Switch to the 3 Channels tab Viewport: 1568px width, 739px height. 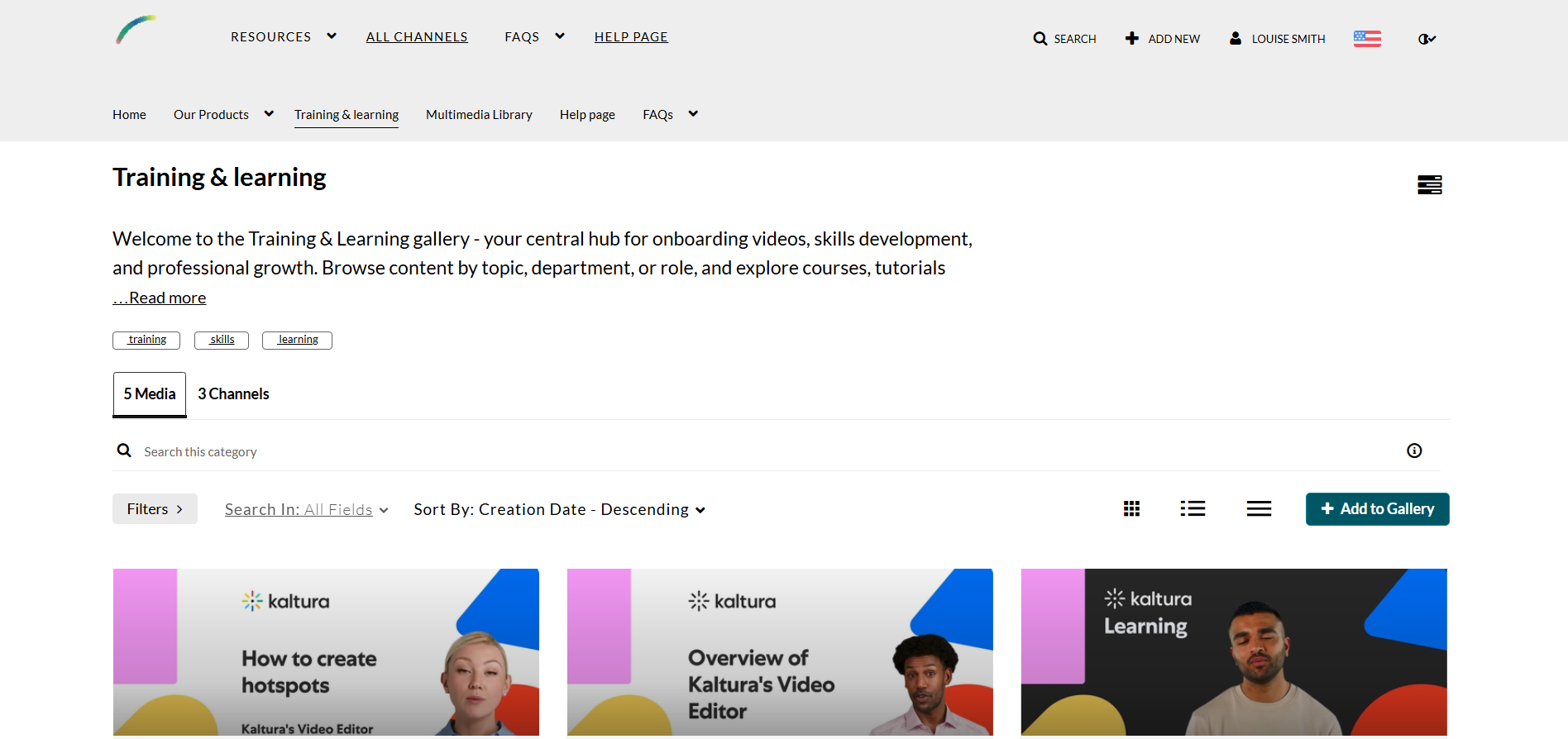233,394
